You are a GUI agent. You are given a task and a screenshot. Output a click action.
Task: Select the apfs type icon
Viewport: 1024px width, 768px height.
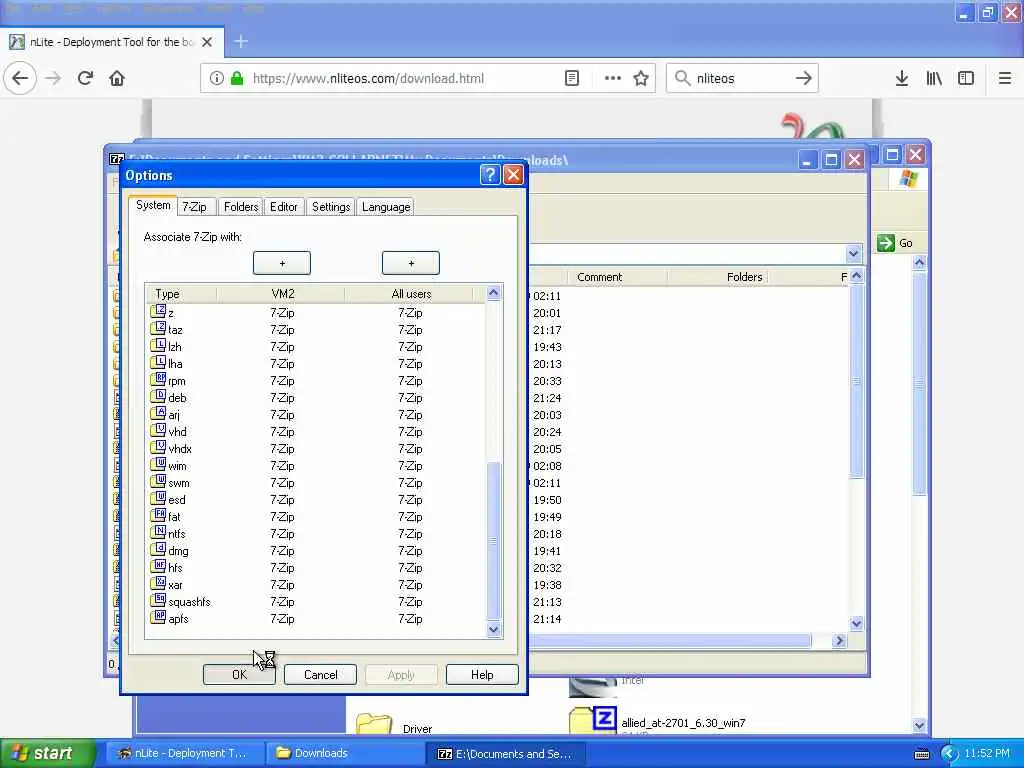[x=157, y=617]
